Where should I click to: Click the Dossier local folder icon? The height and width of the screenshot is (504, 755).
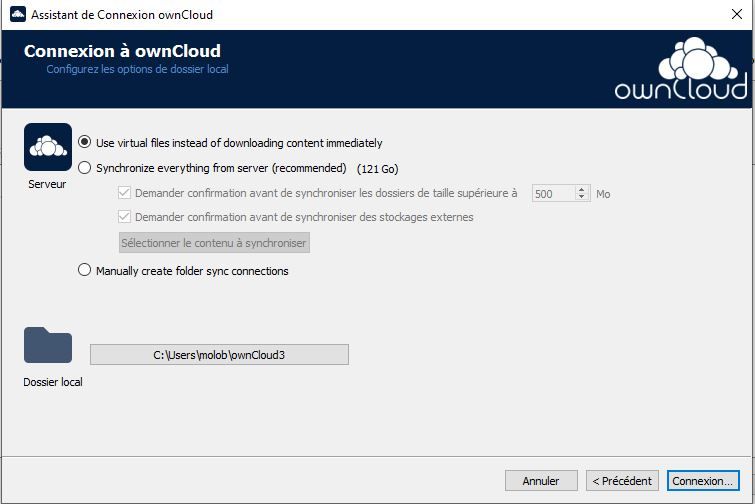click(x=48, y=345)
